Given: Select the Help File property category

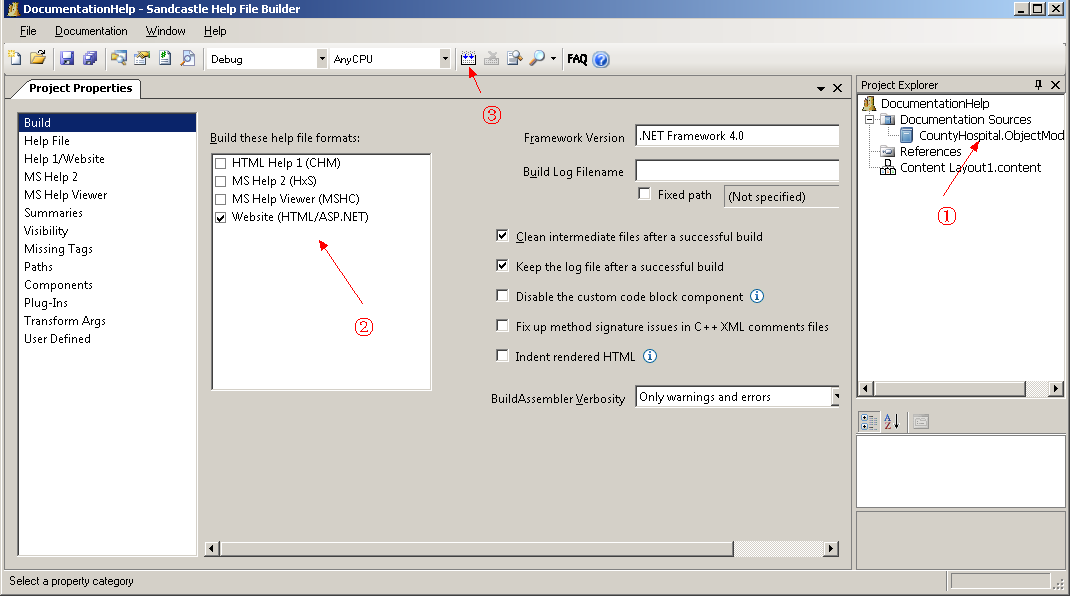Looking at the screenshot, I should click(x=107, y=141).
